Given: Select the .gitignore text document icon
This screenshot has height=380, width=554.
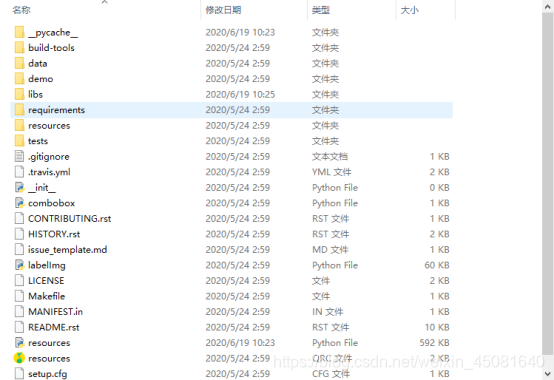Looking at the screenshot, I should (19, 156).
